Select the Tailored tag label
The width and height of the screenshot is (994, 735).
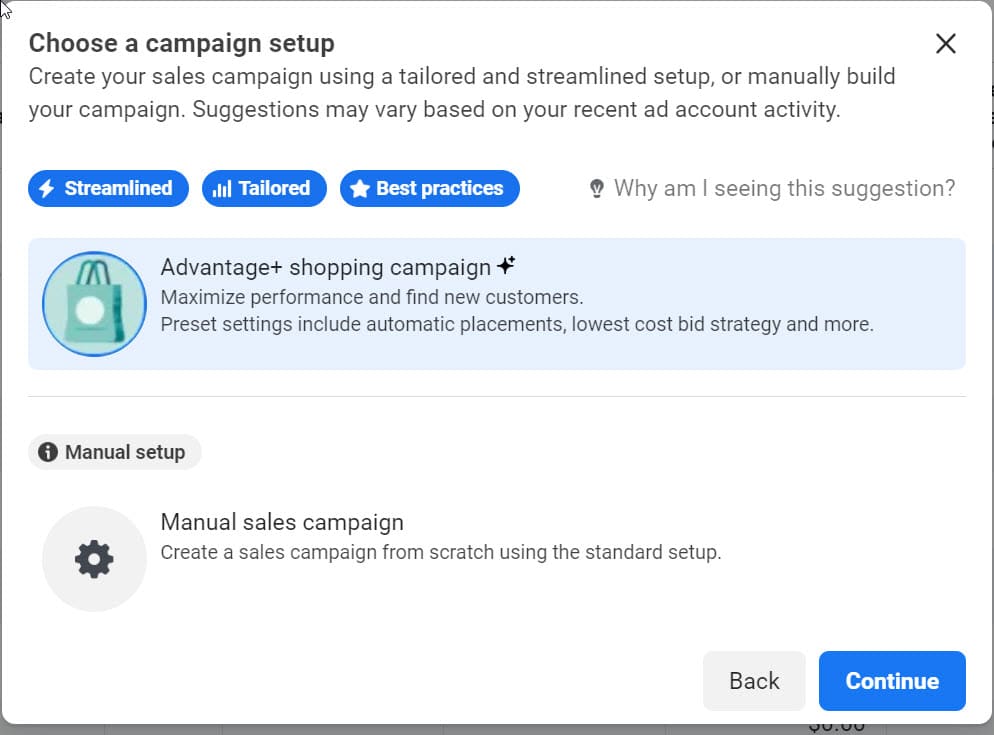pyautogui.click(x=274, y=188)
